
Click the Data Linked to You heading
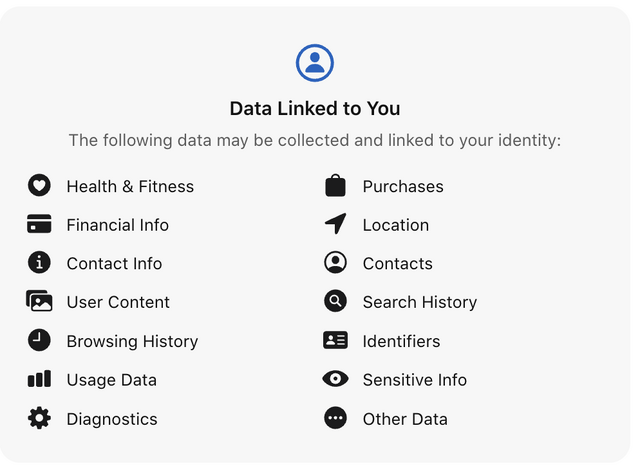coord(315,108)
